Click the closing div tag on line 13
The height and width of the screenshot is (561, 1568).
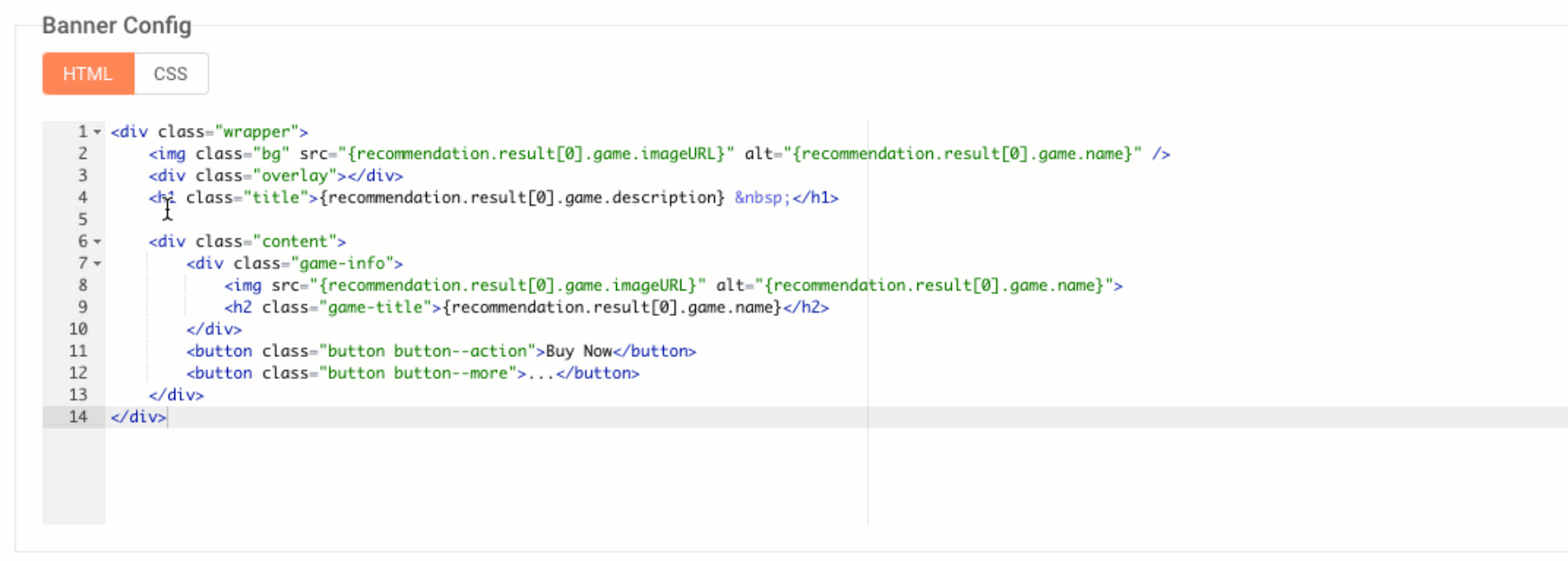pyautogui.click(x=176, y=396)
